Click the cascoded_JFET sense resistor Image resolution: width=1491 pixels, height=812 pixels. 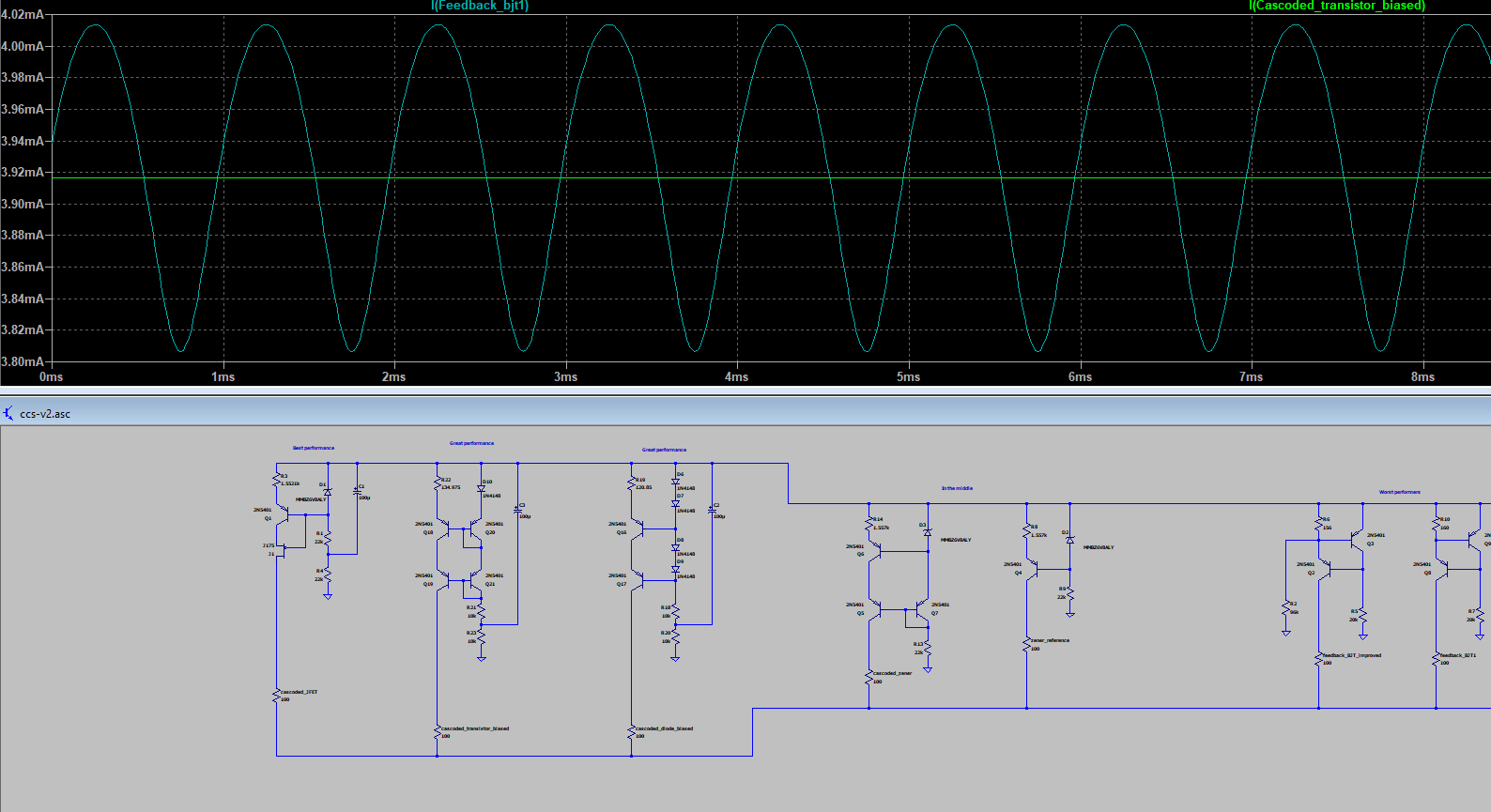277,696
